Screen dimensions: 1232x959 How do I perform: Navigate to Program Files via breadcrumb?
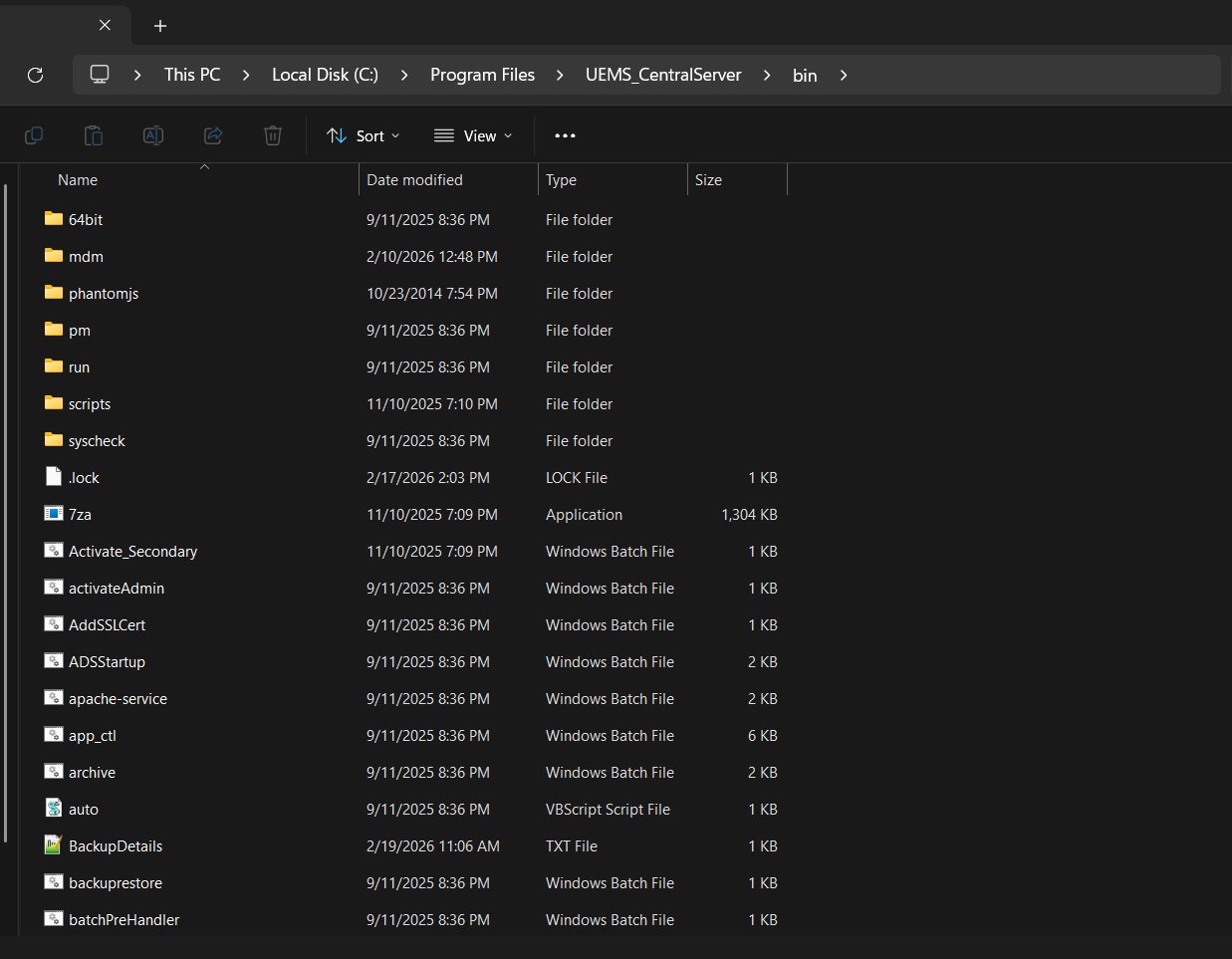coord(483,75)
